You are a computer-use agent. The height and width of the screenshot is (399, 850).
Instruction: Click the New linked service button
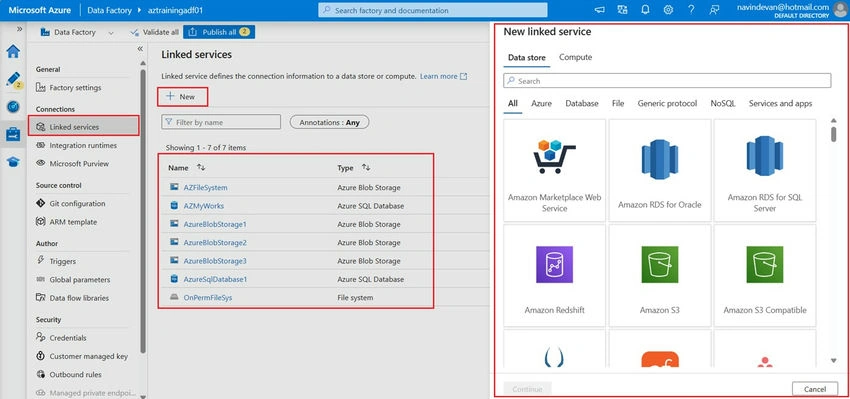(182, 96)
